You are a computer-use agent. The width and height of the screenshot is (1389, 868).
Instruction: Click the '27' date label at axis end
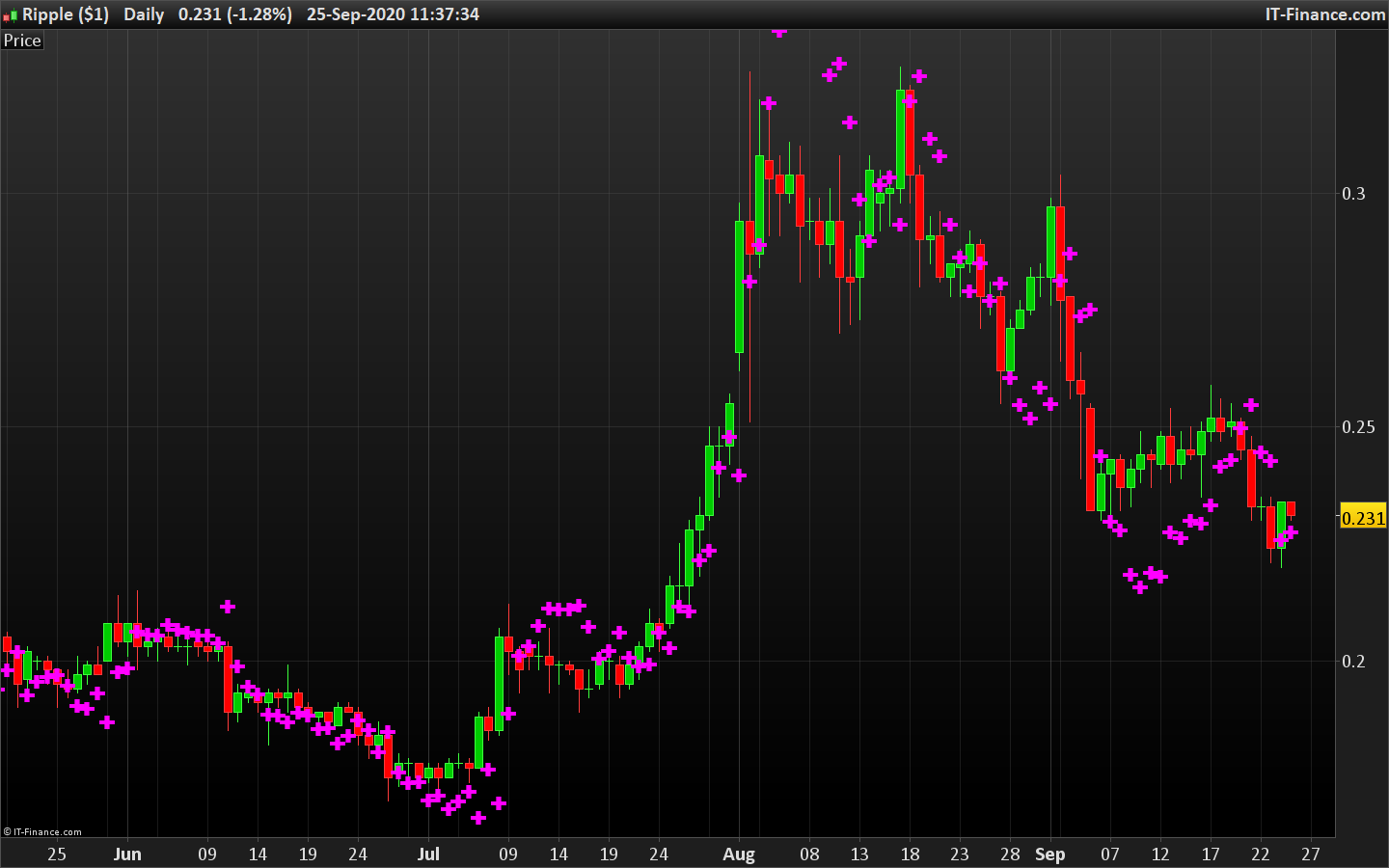[1311, 854]
